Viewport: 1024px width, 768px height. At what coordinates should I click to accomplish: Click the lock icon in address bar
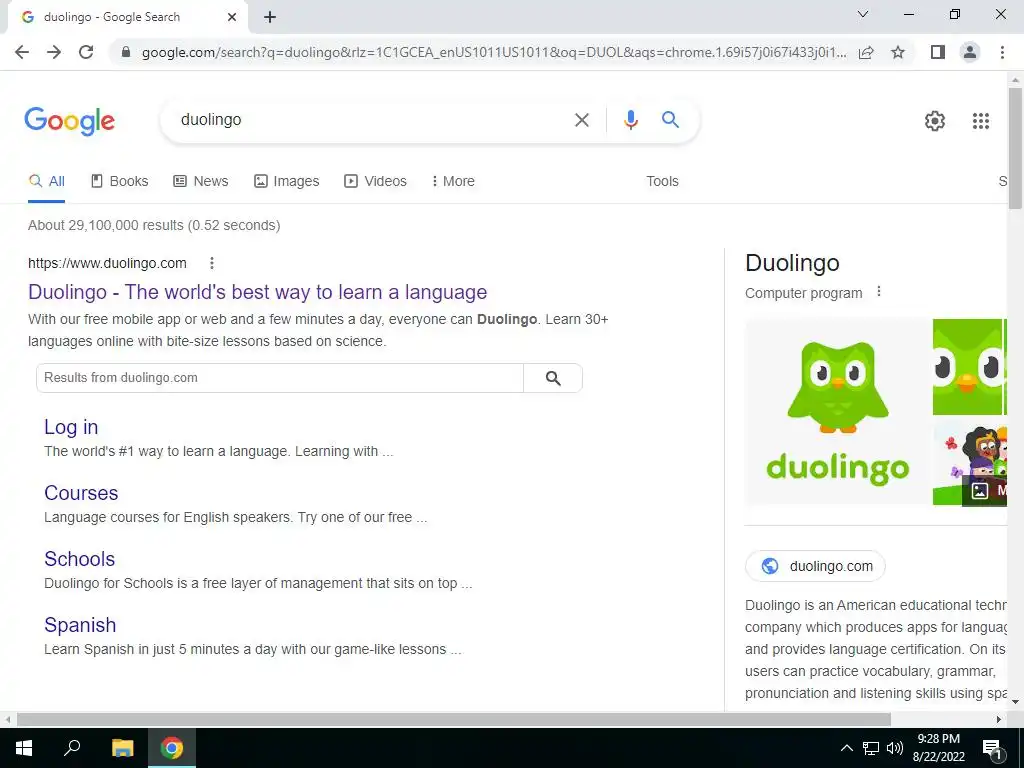click(126, 52)
